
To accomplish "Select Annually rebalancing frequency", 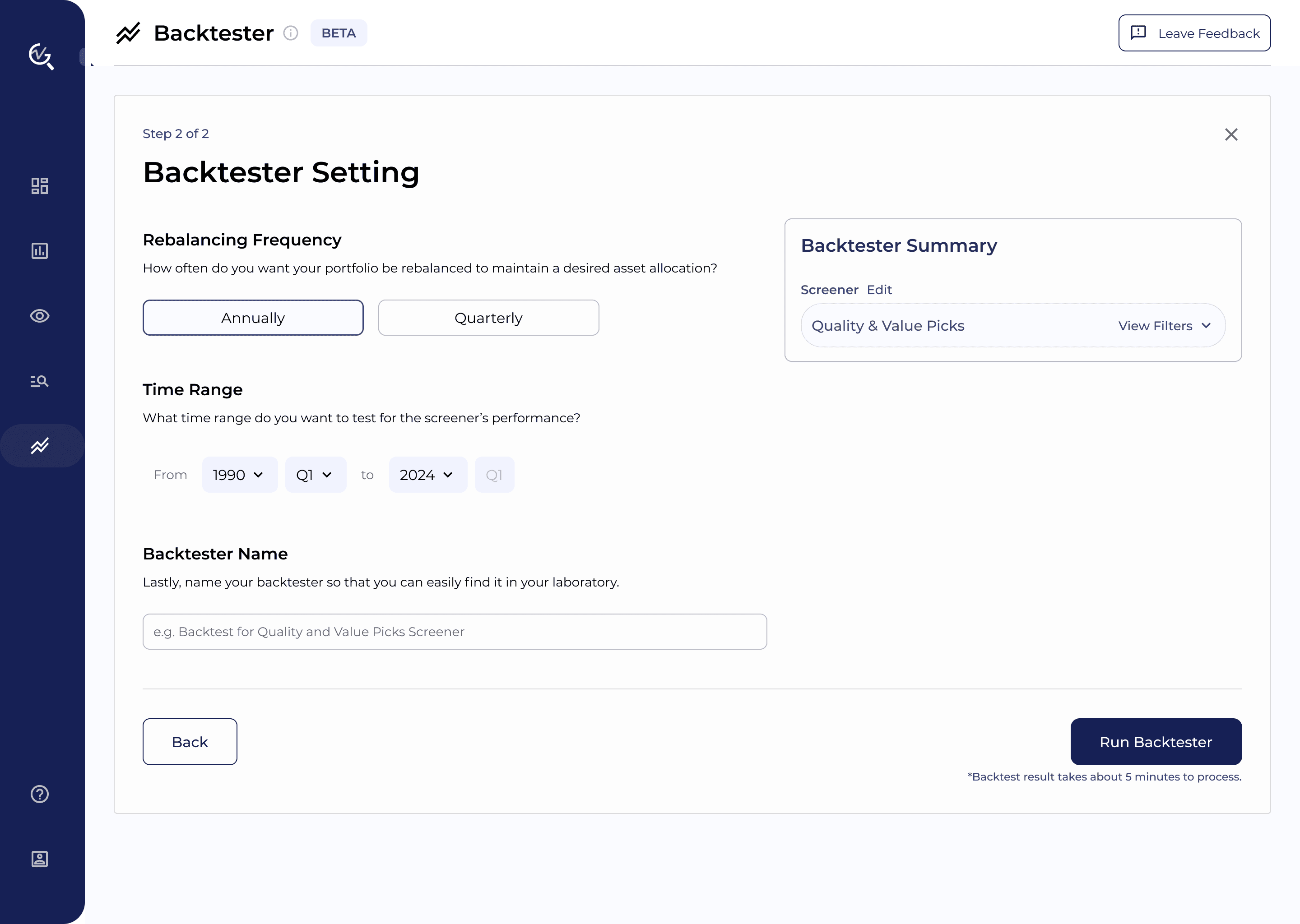I will coord(253,318).
